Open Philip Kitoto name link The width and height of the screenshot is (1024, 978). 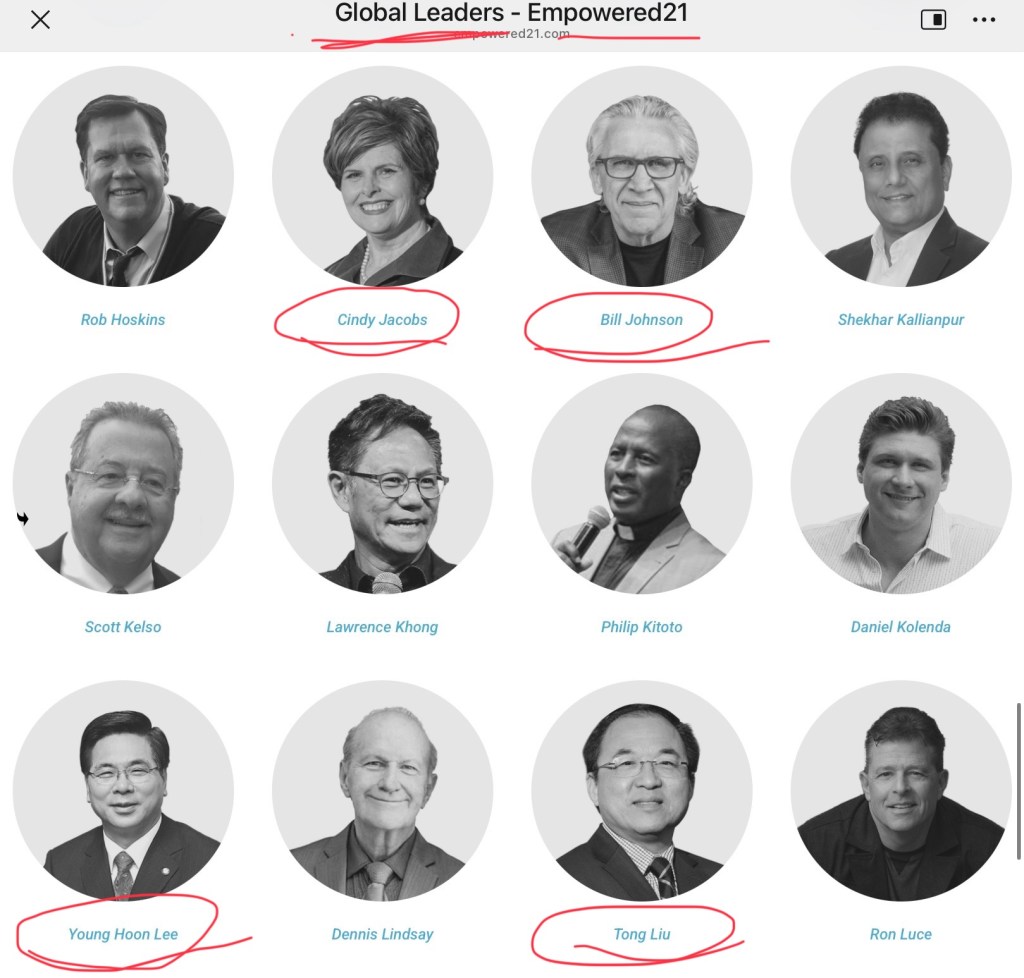click(641, 627)
